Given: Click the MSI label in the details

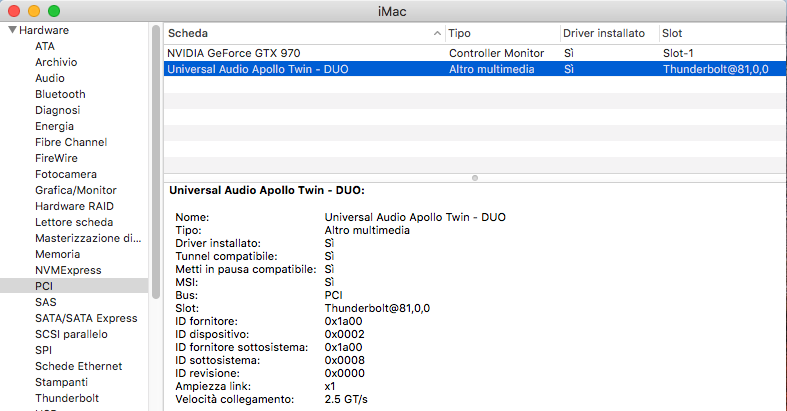Looking at the screenshot, I should (x=186, y=282).
